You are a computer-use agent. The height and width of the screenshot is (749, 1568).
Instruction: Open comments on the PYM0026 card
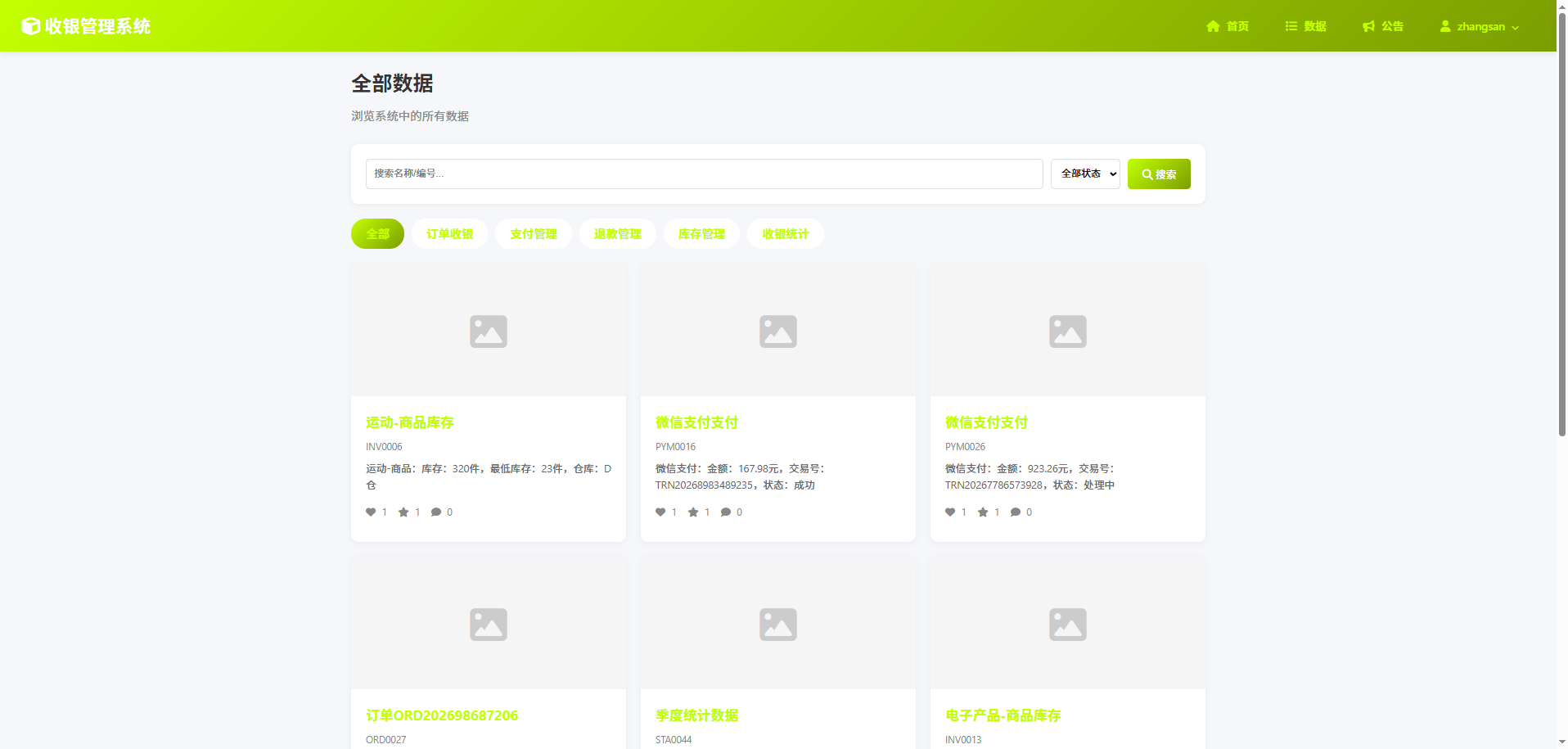[1016, 512]
